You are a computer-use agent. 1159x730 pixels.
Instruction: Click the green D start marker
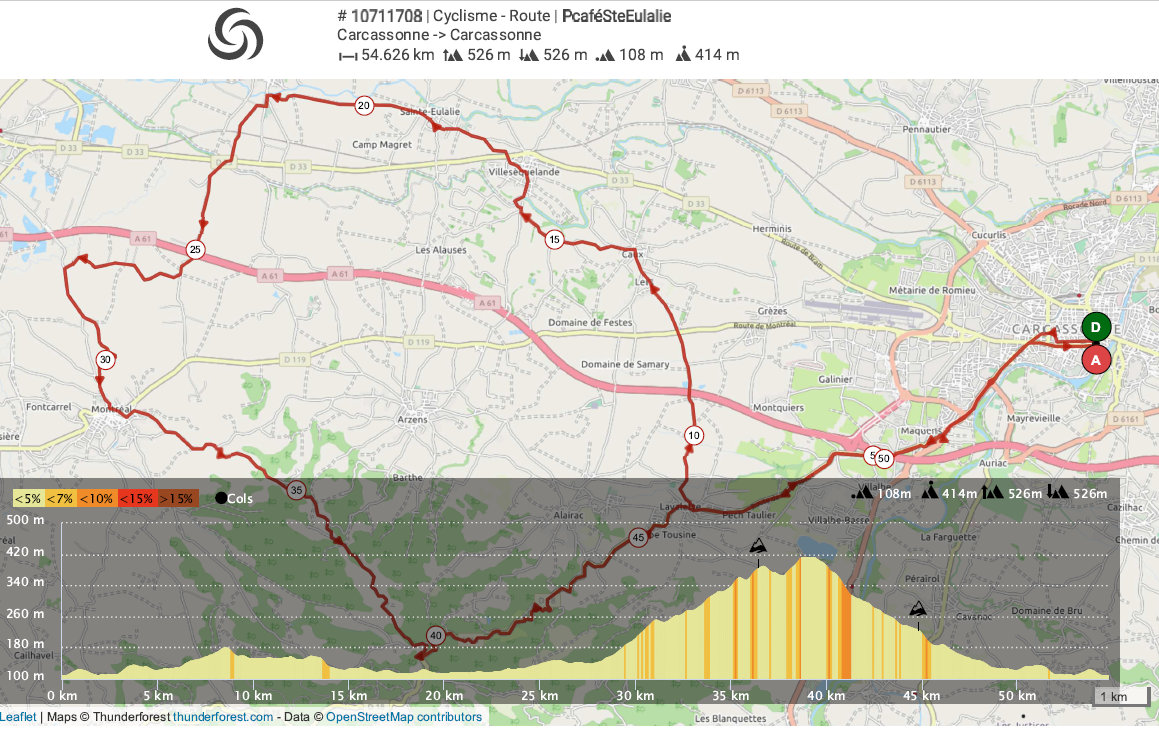(1096, 327)
